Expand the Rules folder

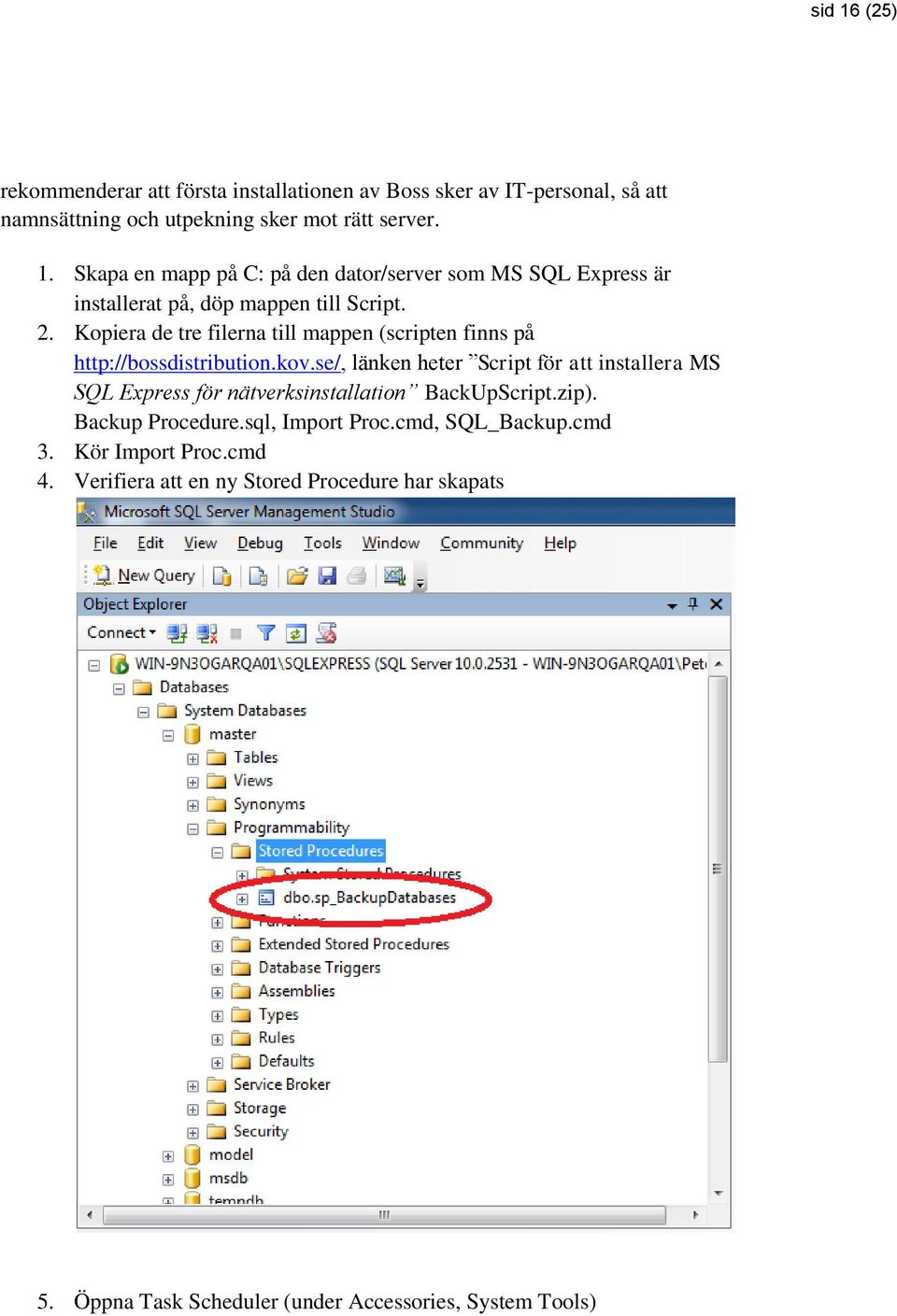[217, 1039]
